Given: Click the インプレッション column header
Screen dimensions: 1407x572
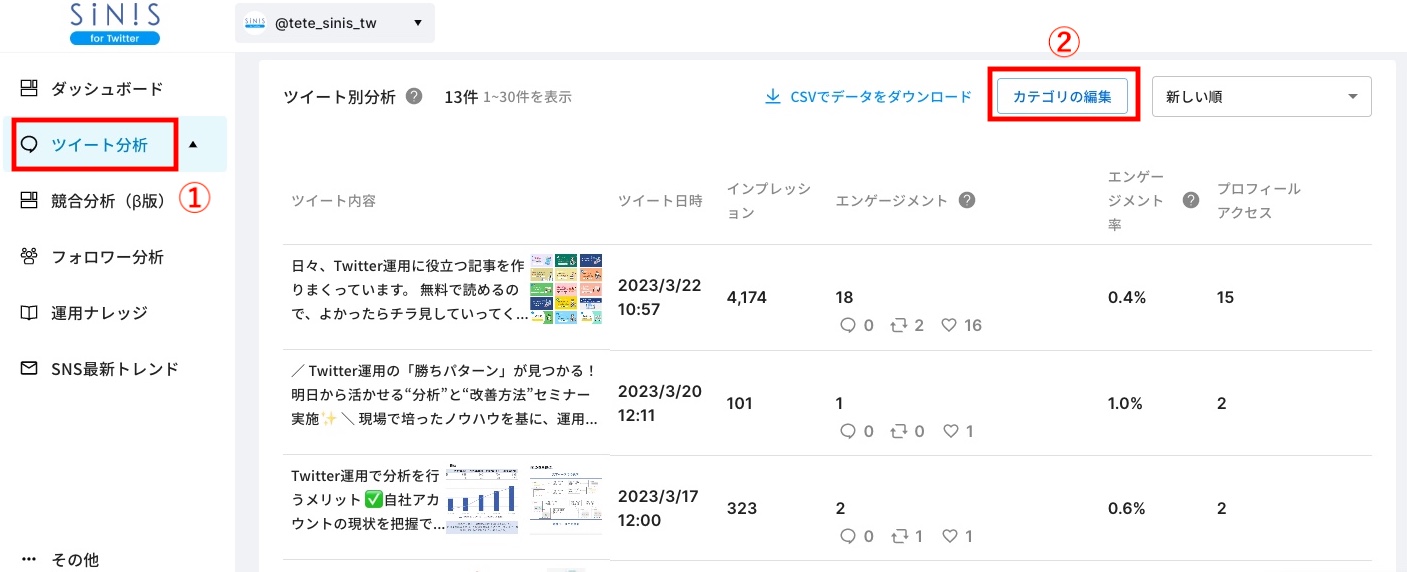Looking at the screenshot, I should (768, 201).
